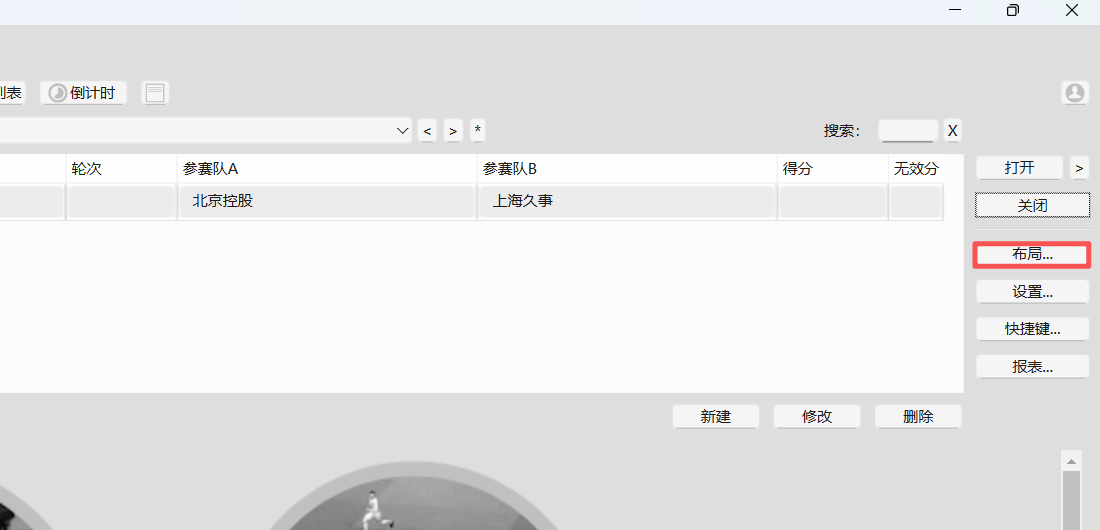Open the 布局... layout dialog
The width and height of the screenshot is (1100, 530).
[x=1032, y=255]
